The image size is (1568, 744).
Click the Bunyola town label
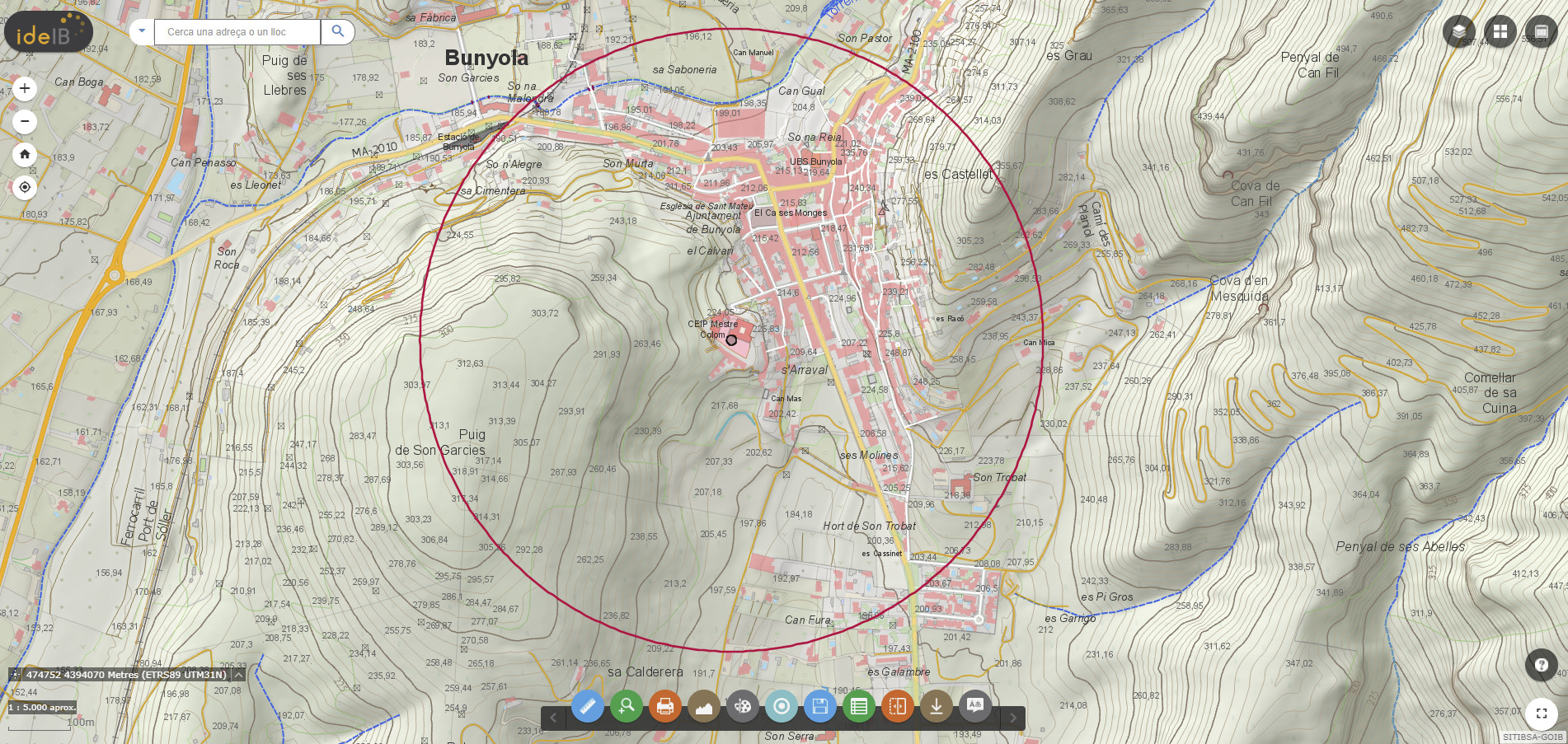(x=486, y=58)
